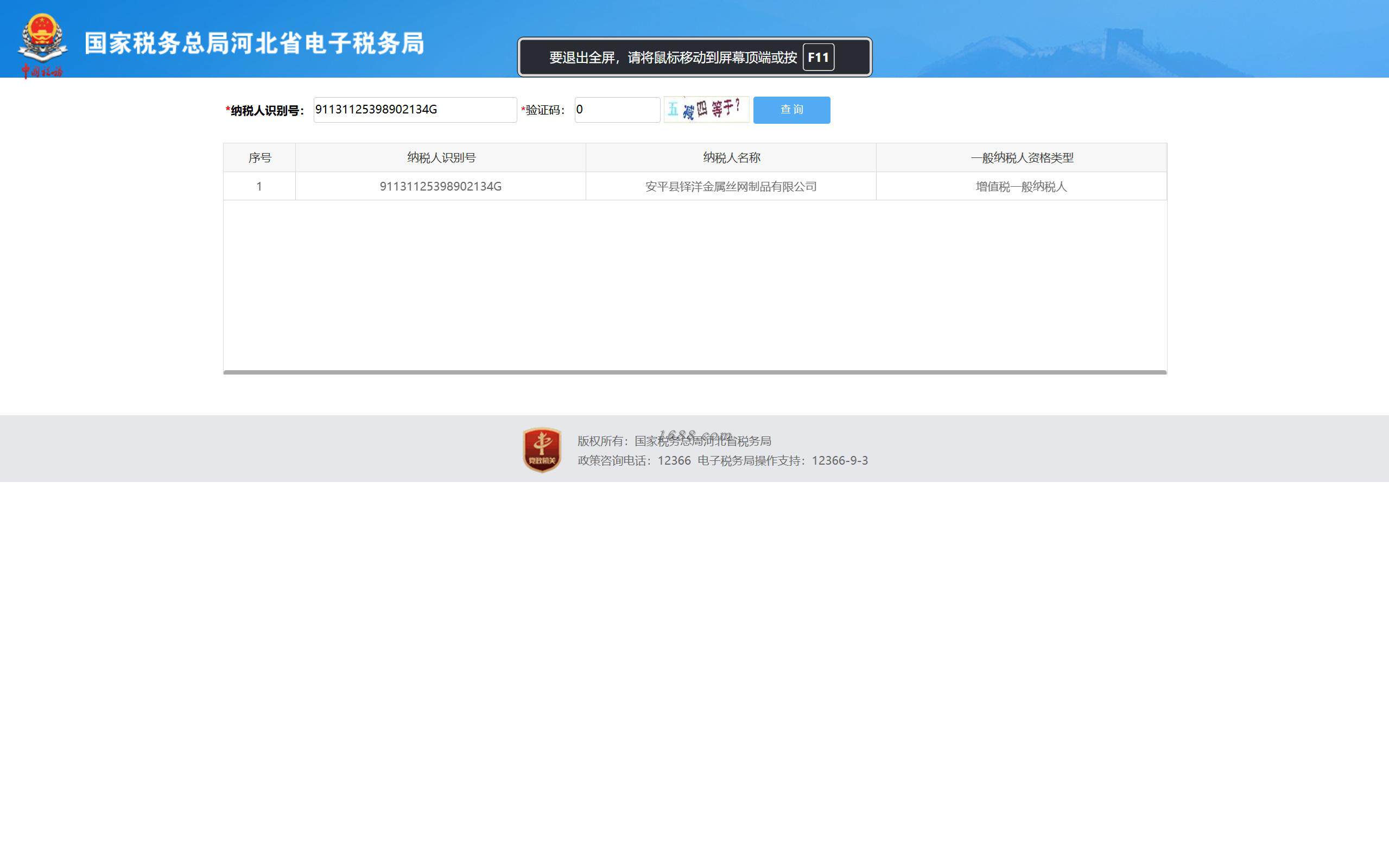The height and width of the screenshot is (868, 1389).
Task: Click the red party badge footer icon
Action: coord(541,449)
